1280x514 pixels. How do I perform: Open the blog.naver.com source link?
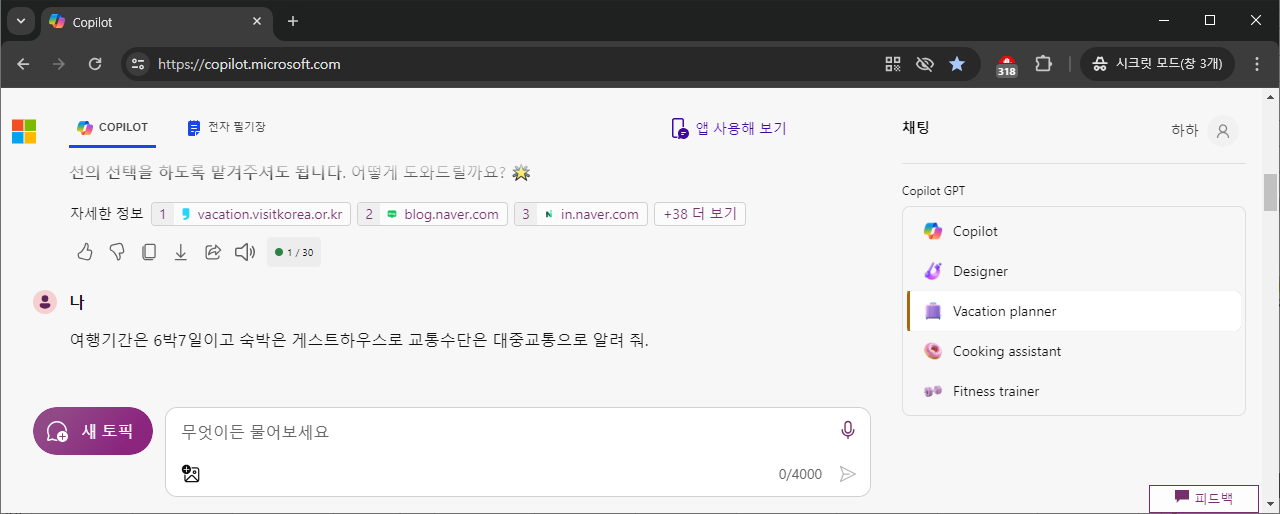(x=432, y=214)
